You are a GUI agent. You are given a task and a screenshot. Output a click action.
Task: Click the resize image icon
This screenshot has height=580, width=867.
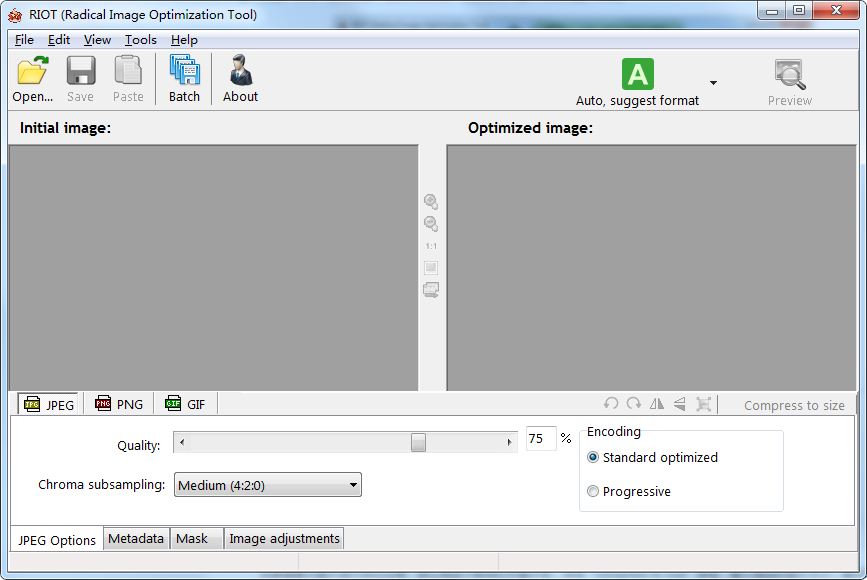click(703, 404)
